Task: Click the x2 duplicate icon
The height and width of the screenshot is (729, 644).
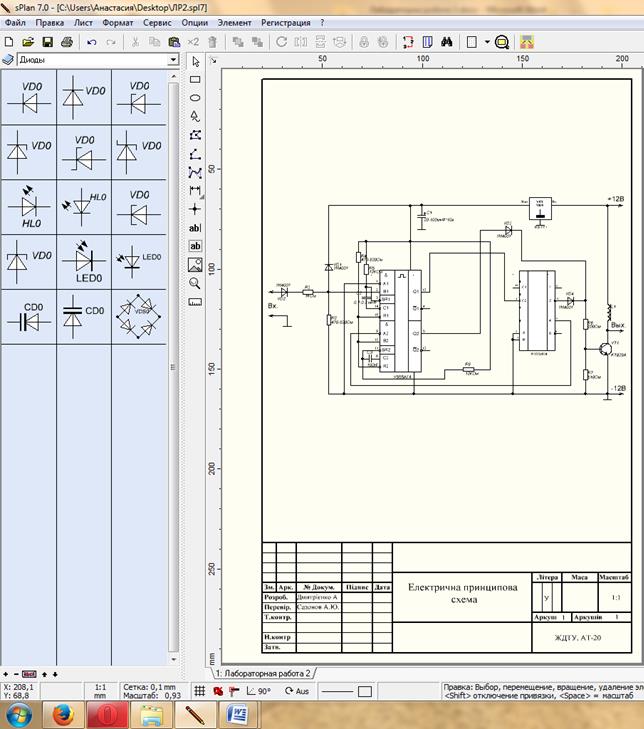Action: point(193,42)
